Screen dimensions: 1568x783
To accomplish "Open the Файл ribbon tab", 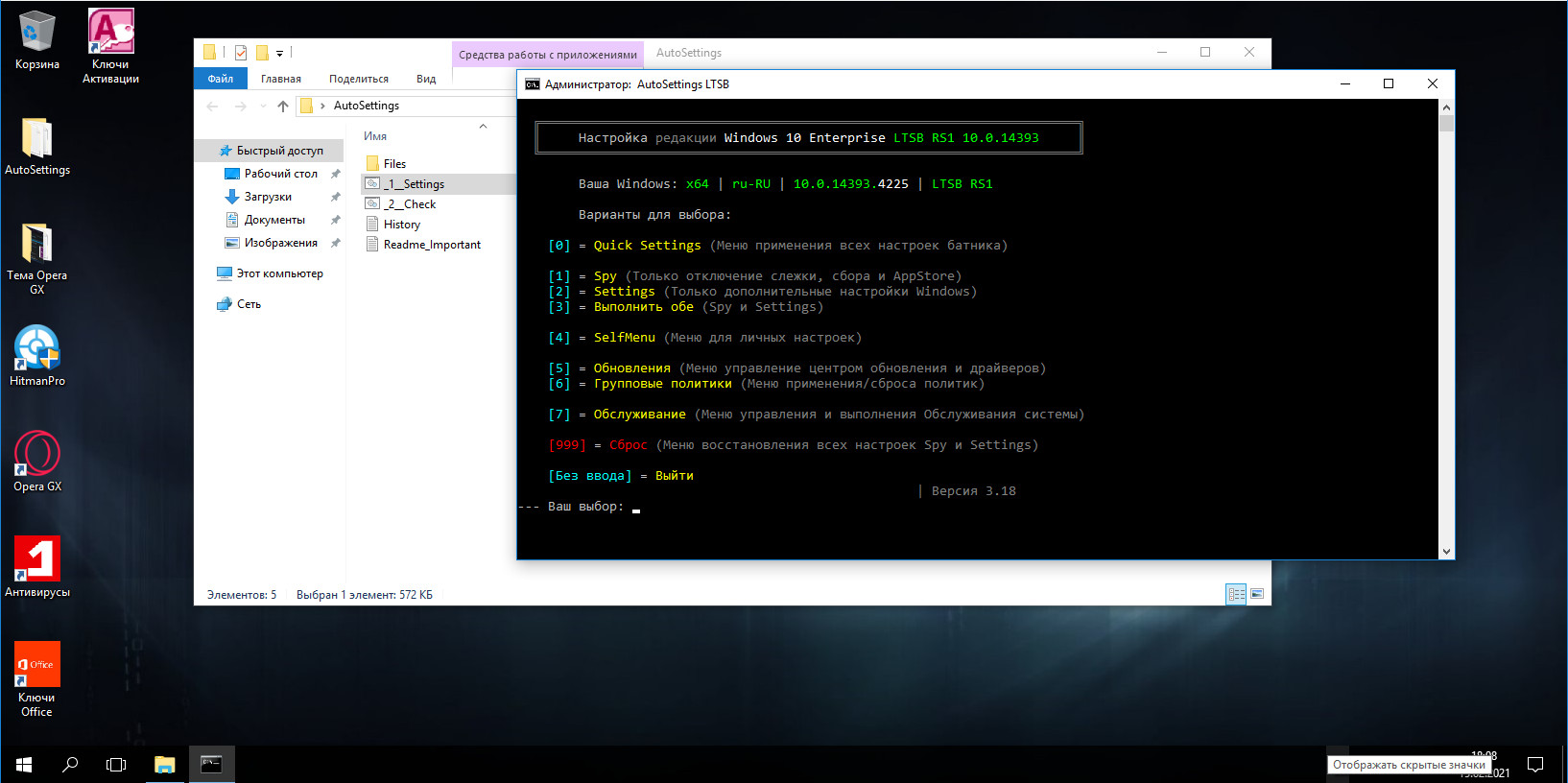I will point(221,79).
